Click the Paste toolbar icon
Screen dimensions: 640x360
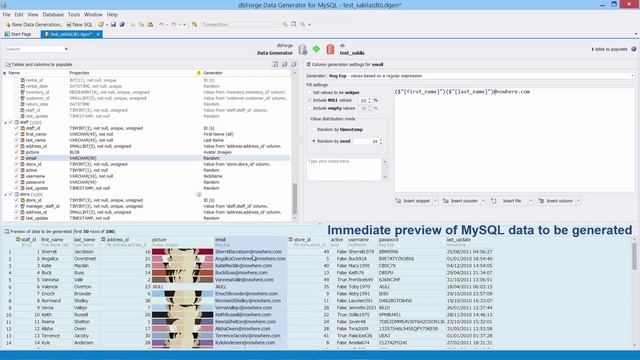(x=150, y=24)
